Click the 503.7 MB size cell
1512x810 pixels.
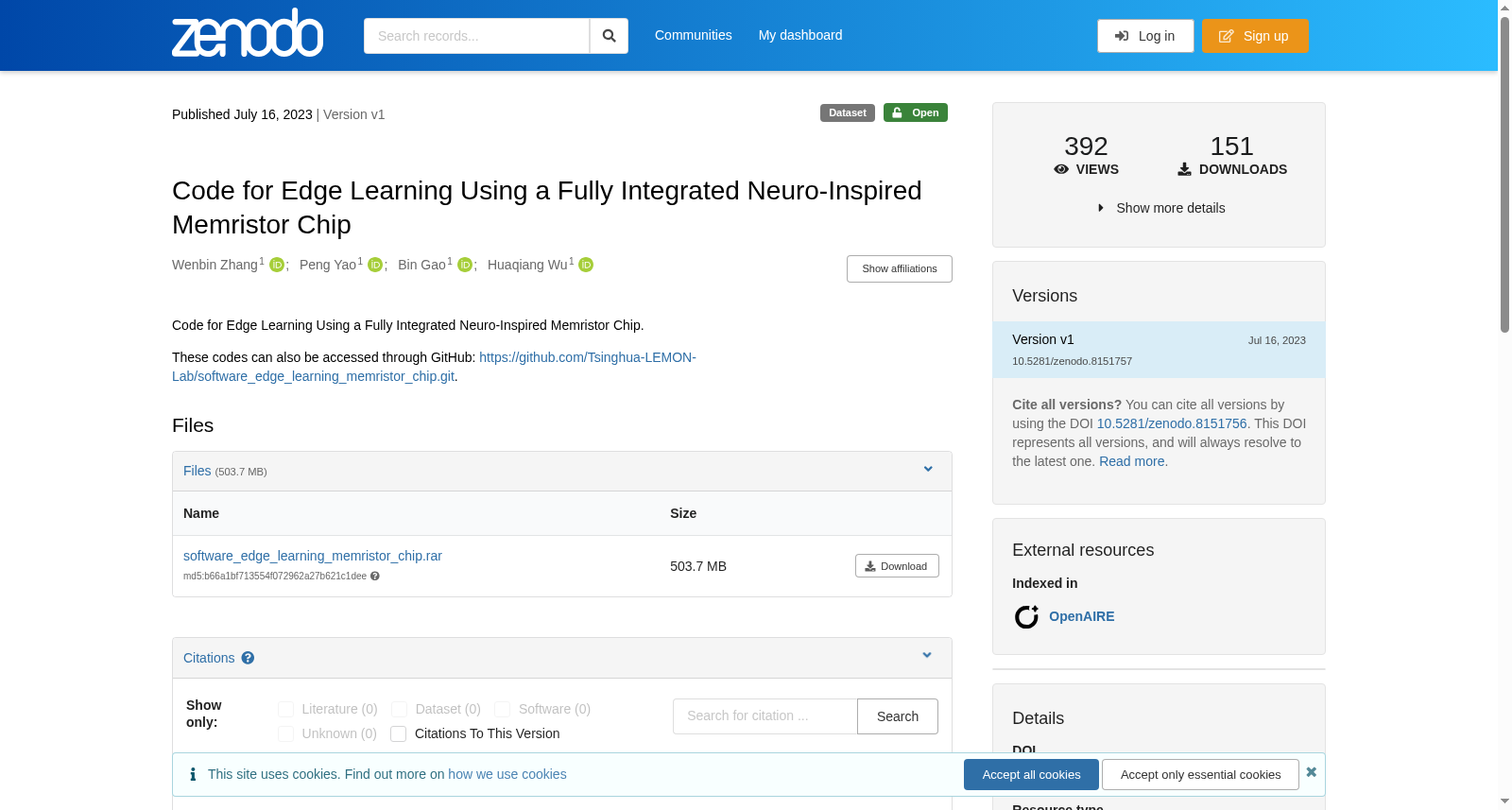coord(698,566)
